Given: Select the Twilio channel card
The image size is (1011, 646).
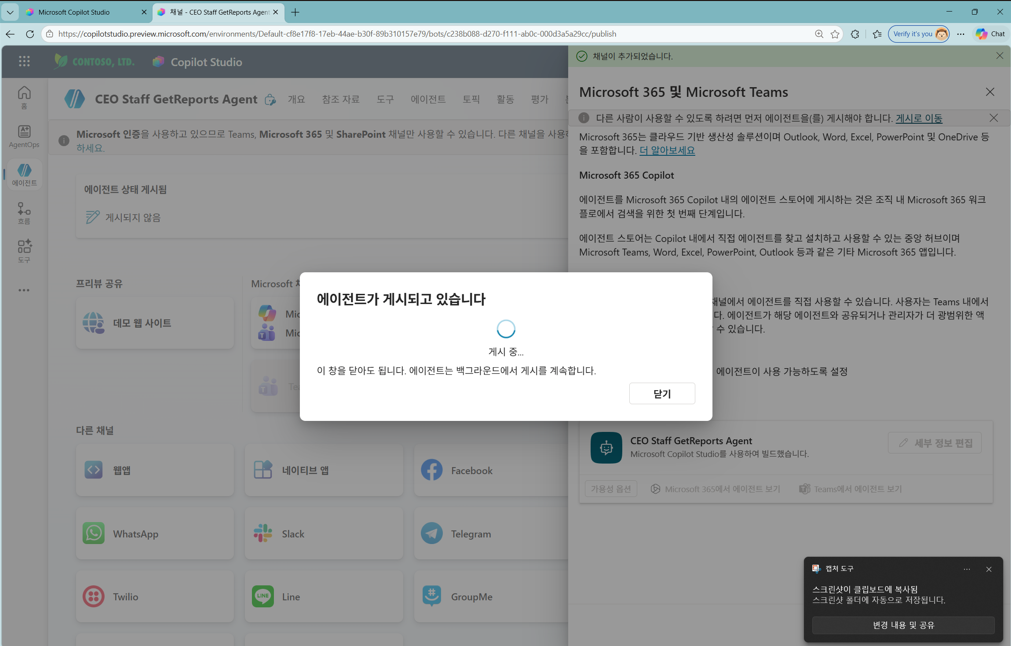Looking at the screenshot, I should pos(155,596).
